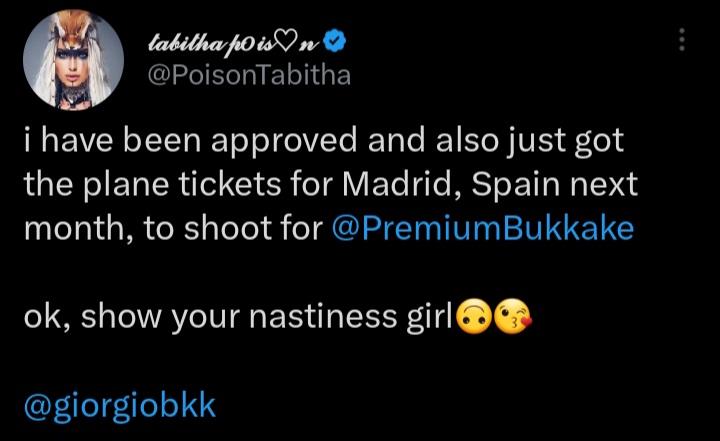Screen dimensions: 720x441
Task: Click the words "month, to shoot for"
Action: click(x=171, y=228)
